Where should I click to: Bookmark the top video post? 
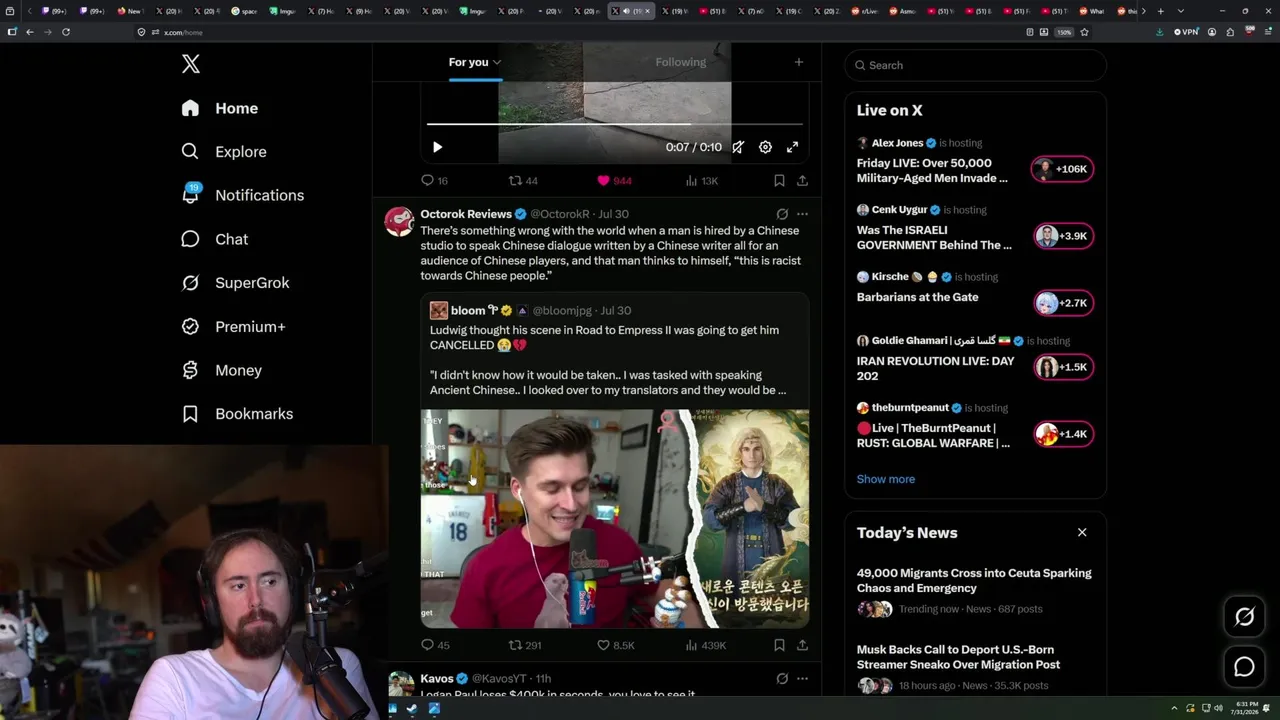click(779, 181)
